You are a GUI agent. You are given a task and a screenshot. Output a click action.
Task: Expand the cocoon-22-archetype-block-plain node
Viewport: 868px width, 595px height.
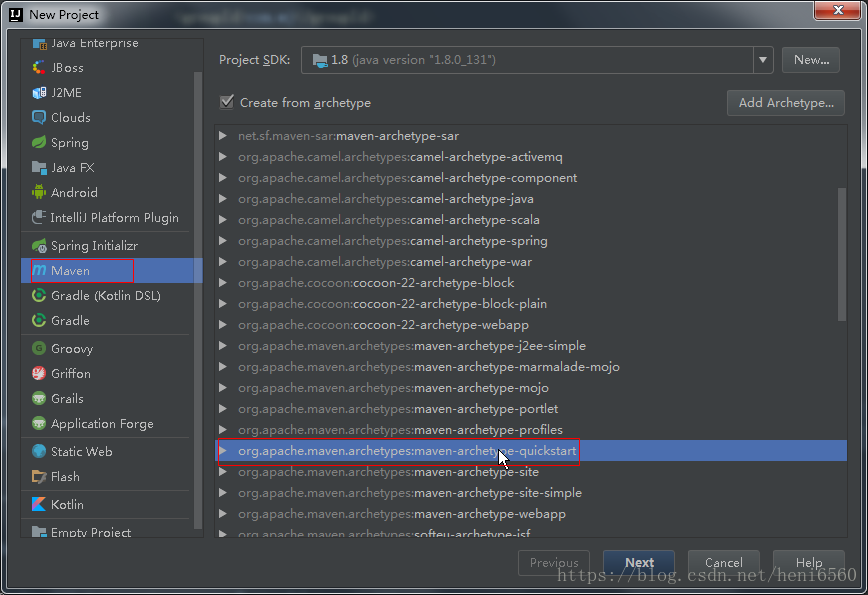[223, 304]
